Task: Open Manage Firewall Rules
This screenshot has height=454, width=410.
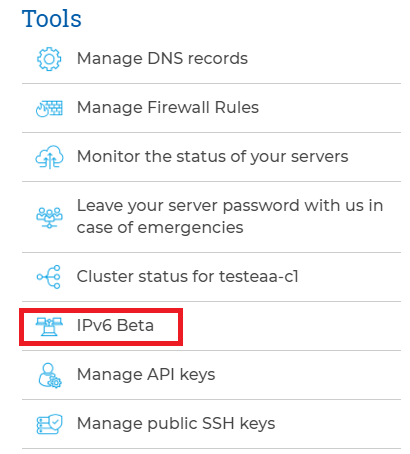Action: pyautogui.click(x=168, y=108)
